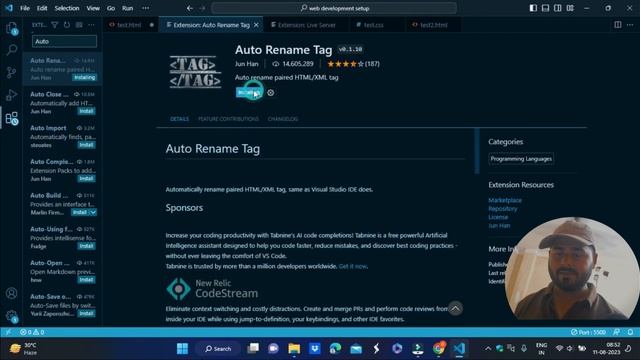
Task: Open customize layout icon
Action: click(570, 8)
